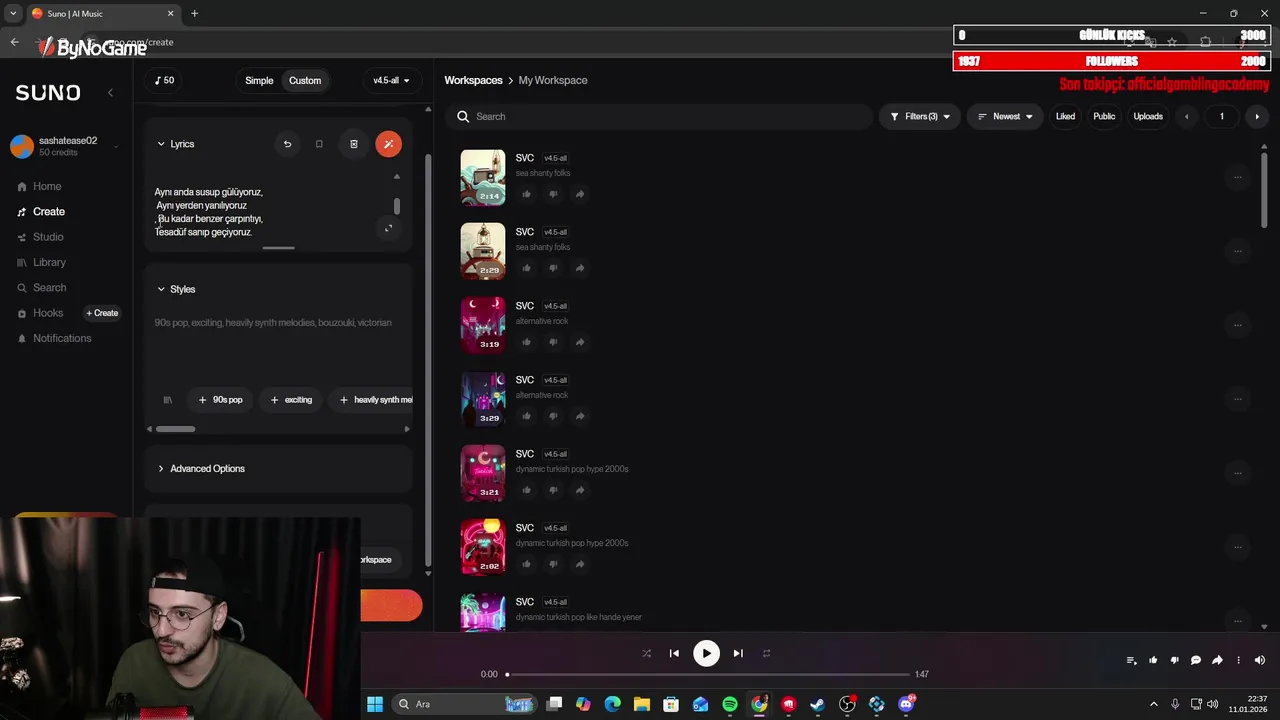
Task: Collapse the Suno sidebar with arrow
Action: pyautogui.click(x=110, y=92)
